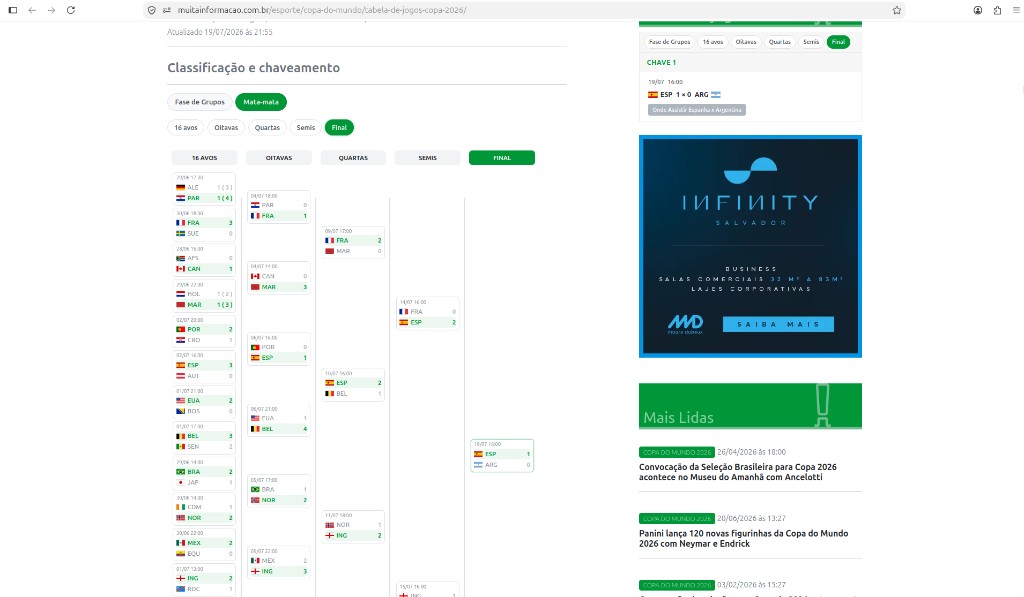Choose 16 avos in the right sidebar
Image resolution: width=1024 pixels, height=597 pixels.
(712, 42)
